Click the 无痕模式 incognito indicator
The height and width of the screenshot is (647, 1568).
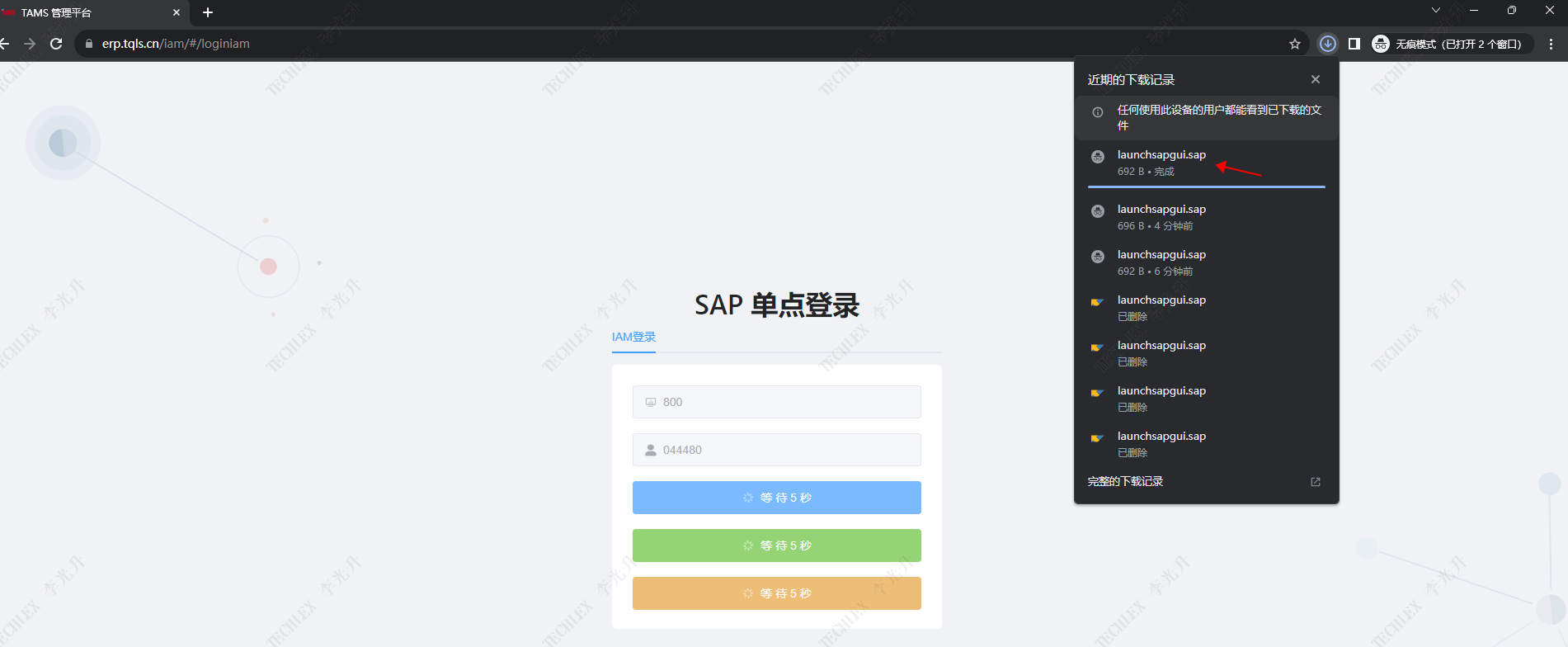1452,44
